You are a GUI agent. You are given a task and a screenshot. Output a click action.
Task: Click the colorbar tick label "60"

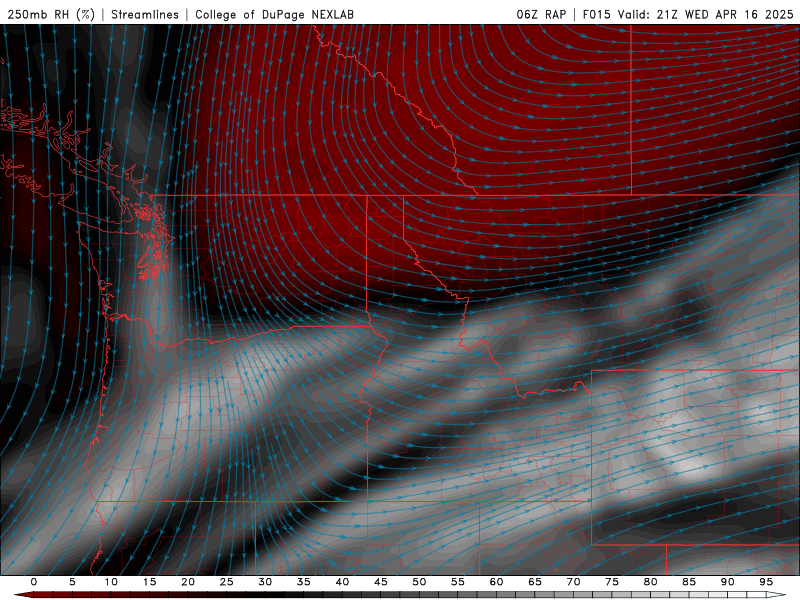pos(496,582)
